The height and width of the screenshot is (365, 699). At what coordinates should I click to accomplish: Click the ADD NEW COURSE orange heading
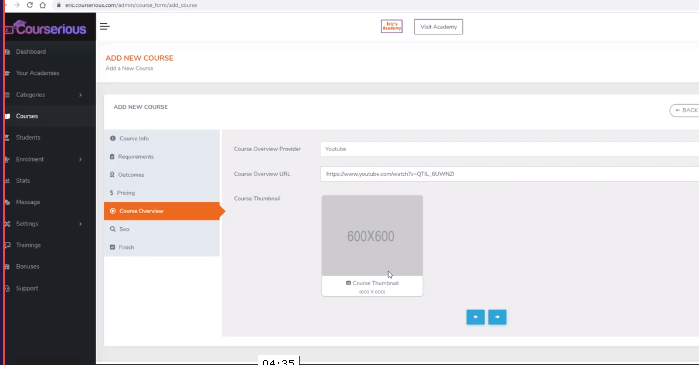pyautogui.click(x=140, y=58)
